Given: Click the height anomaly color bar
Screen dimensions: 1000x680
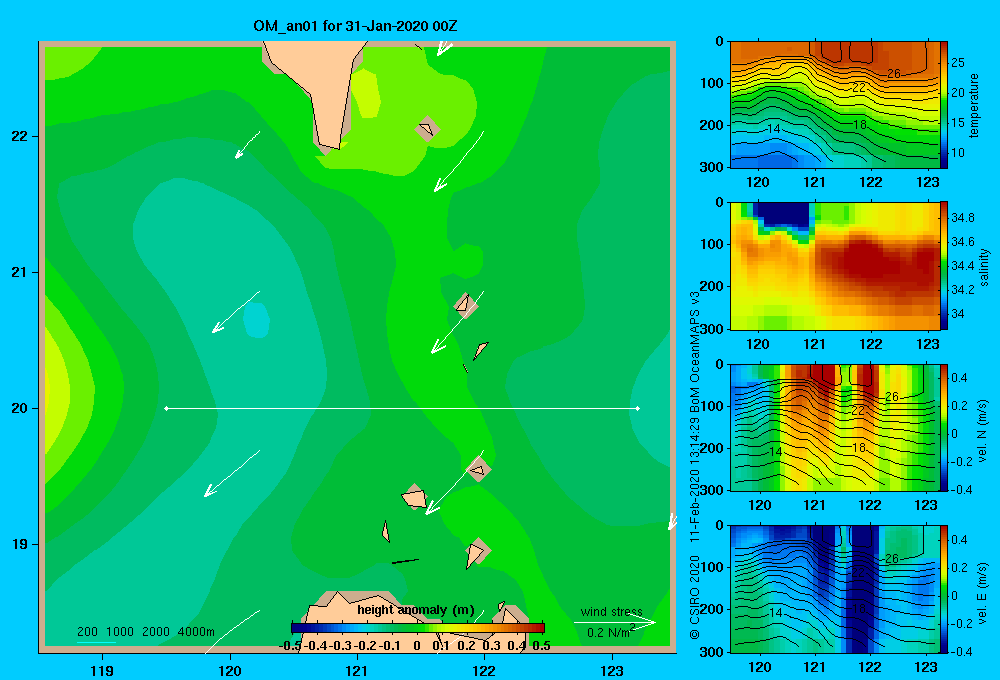Looking at the screenshot, I should click(418, 628).
